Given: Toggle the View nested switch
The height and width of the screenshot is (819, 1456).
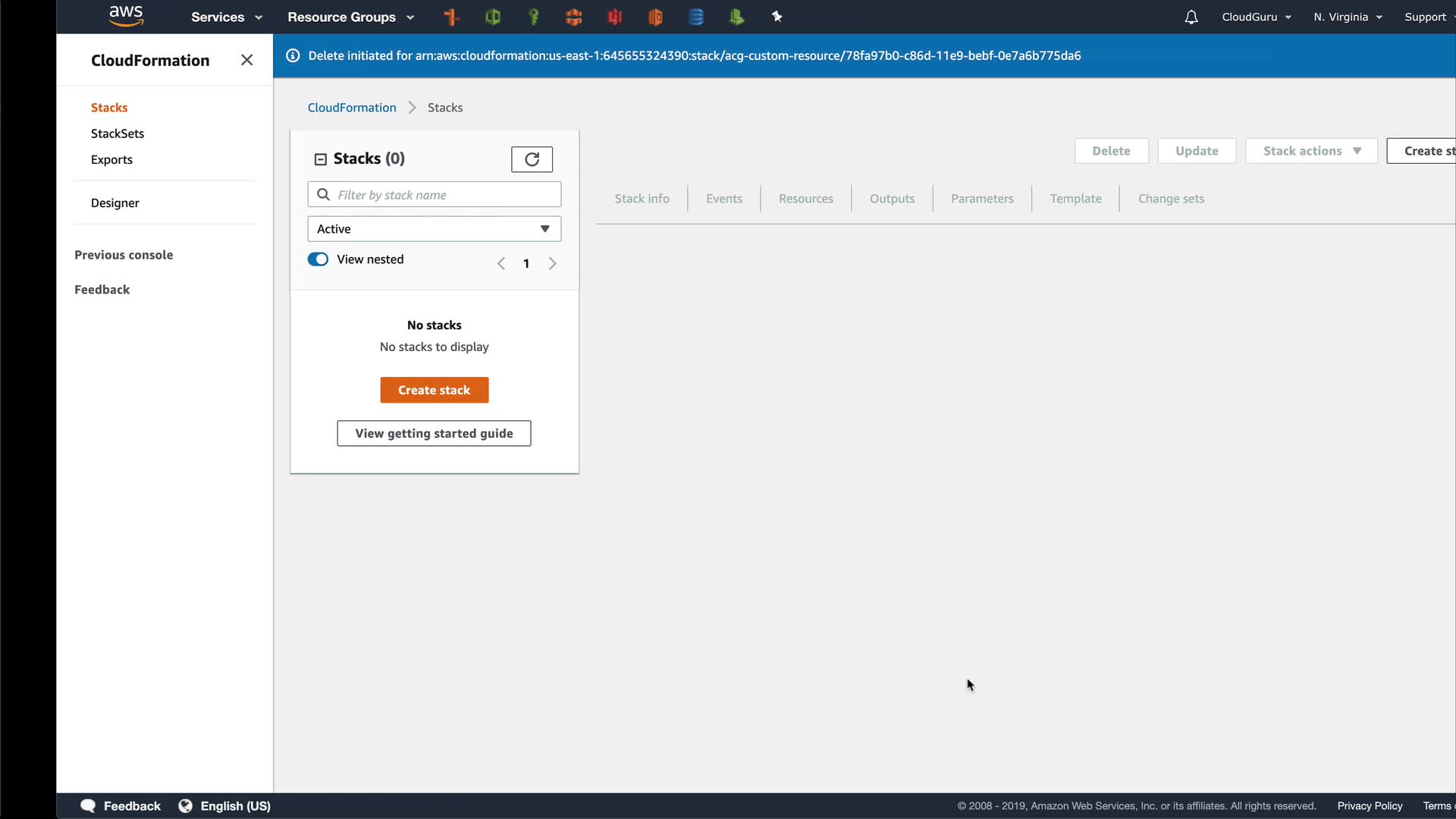Looking at the screenshot, I should coord(318,259).
